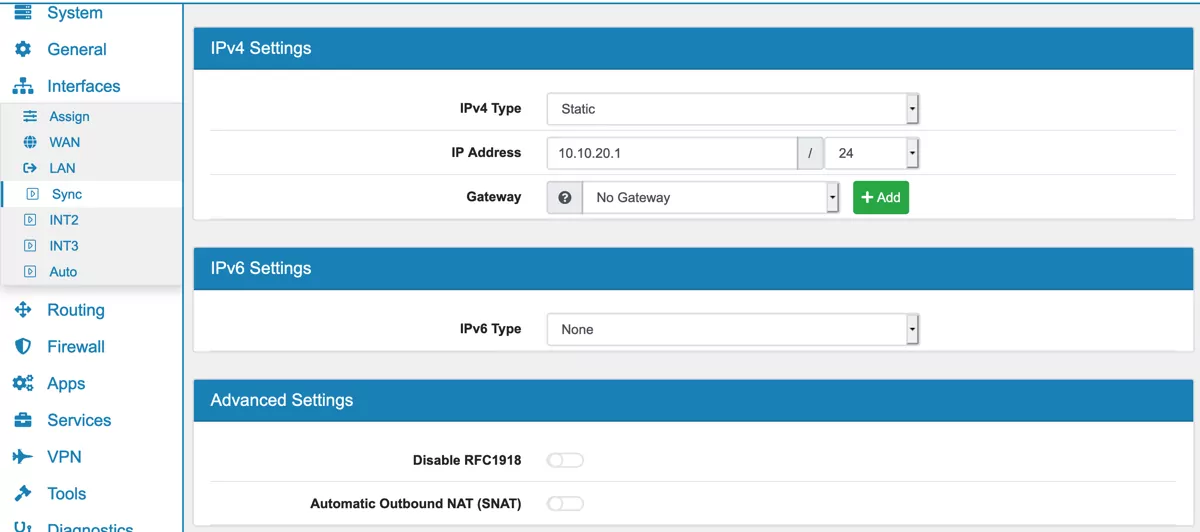1200x532 pixels.
Task: Click the Disable RFC1918 label
Action: [x=467, y=460]
